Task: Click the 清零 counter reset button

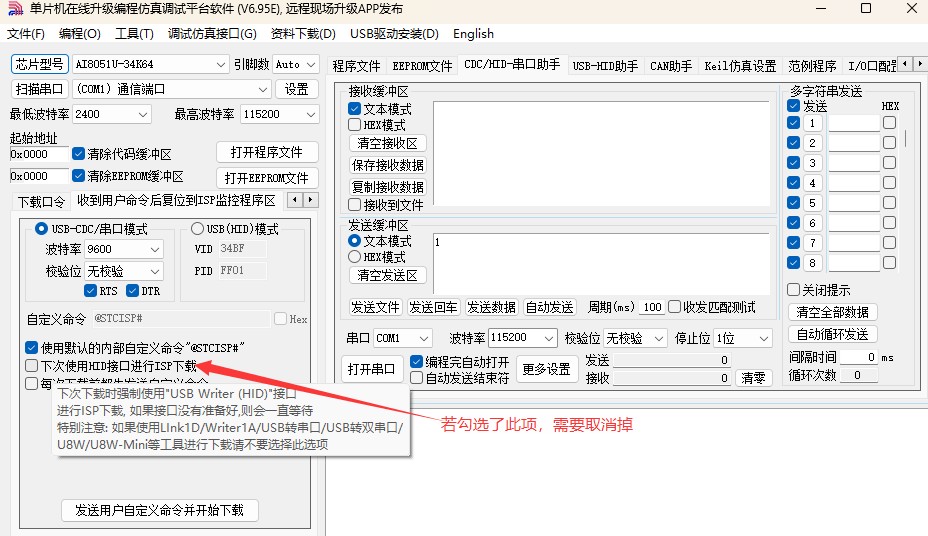Action: pos(753,377)
